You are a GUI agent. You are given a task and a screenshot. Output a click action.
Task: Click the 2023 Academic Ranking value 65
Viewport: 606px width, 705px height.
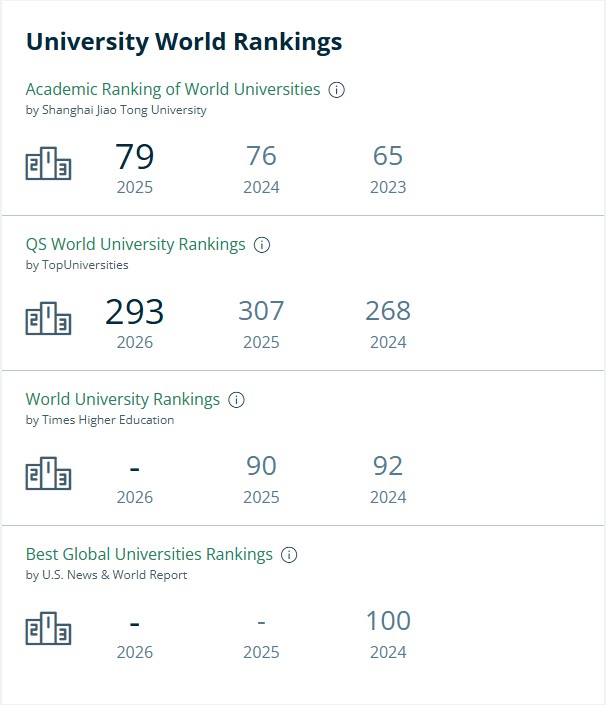click(388, 156)
